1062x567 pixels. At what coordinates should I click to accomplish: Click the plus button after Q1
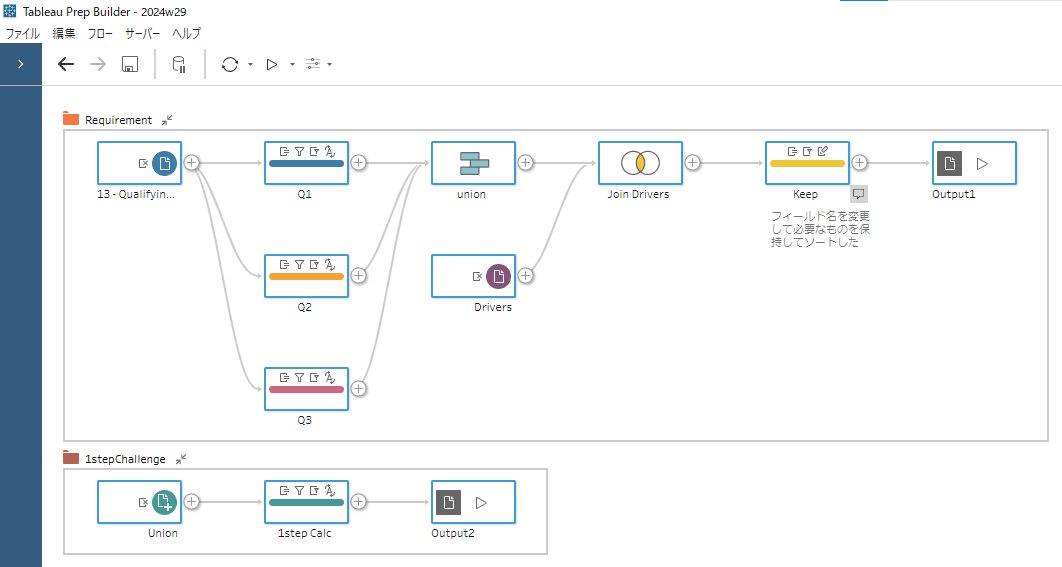358,163
